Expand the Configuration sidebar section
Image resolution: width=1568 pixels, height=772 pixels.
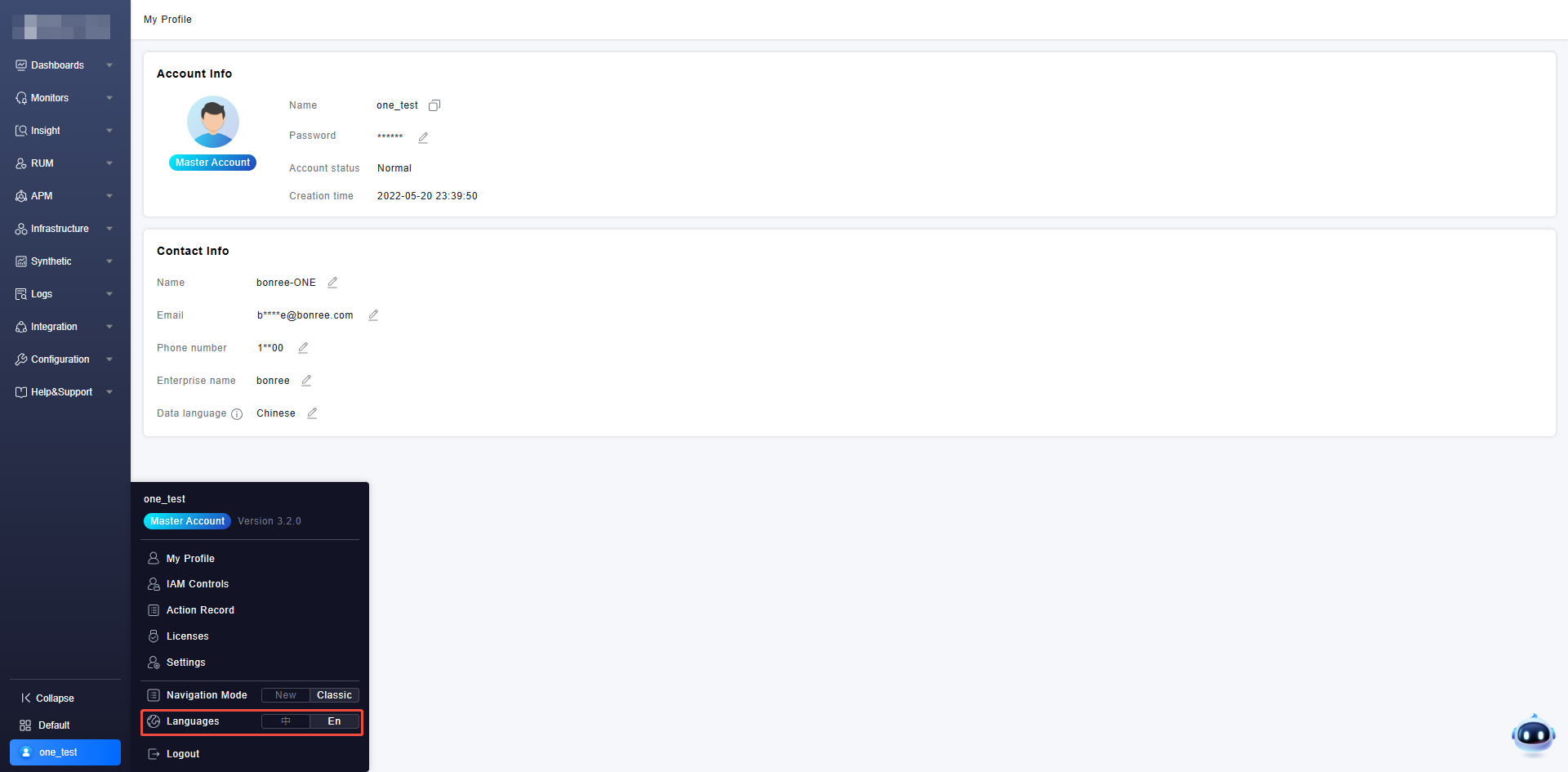[65, 359]
